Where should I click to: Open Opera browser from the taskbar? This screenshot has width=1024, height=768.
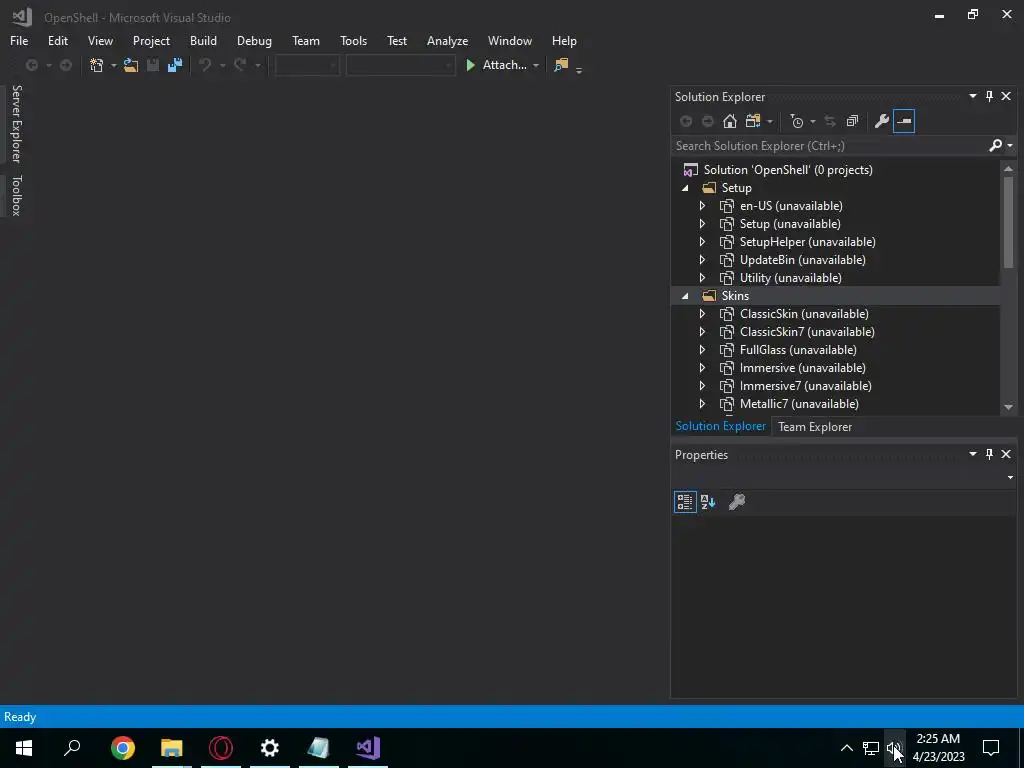[221, 748]
